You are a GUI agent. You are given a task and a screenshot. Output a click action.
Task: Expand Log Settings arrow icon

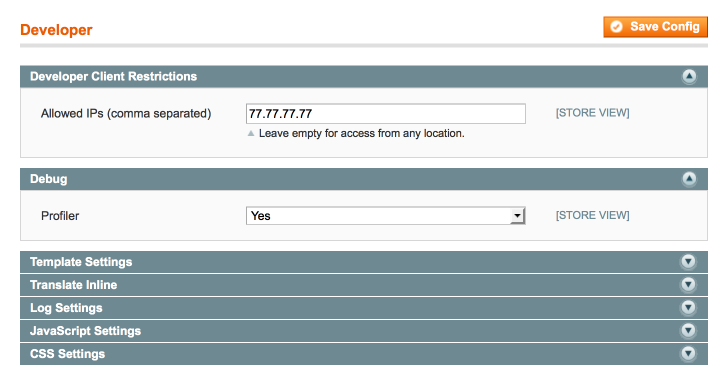(688, 308)
